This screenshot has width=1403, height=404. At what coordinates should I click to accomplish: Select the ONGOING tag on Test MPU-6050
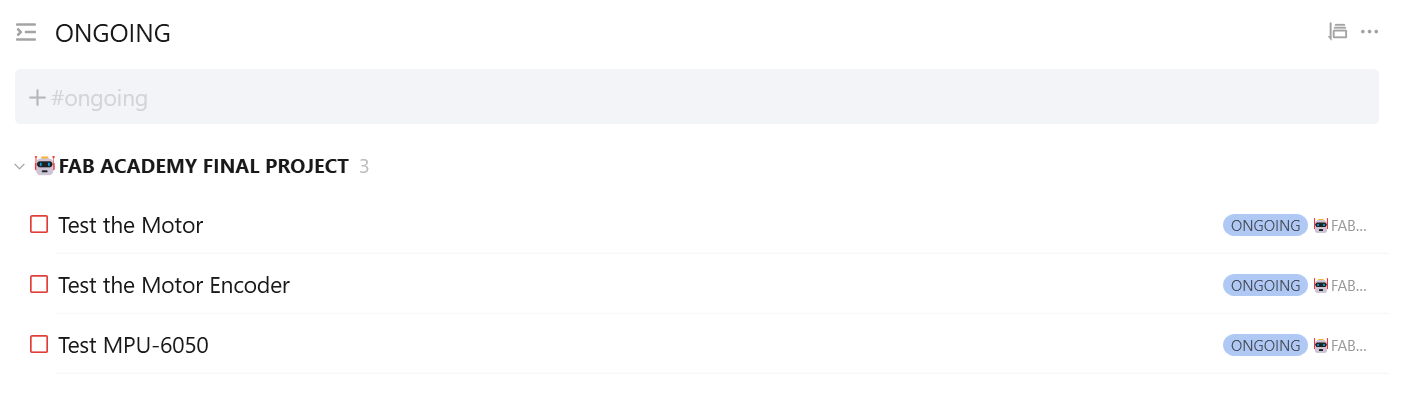tap(1265, 346)
